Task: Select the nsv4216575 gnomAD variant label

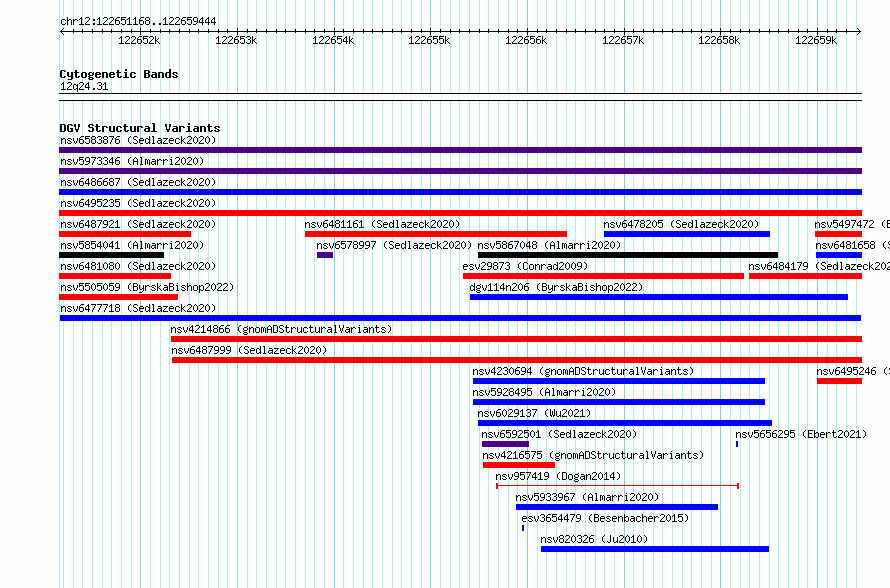Action: click(593, 455)
